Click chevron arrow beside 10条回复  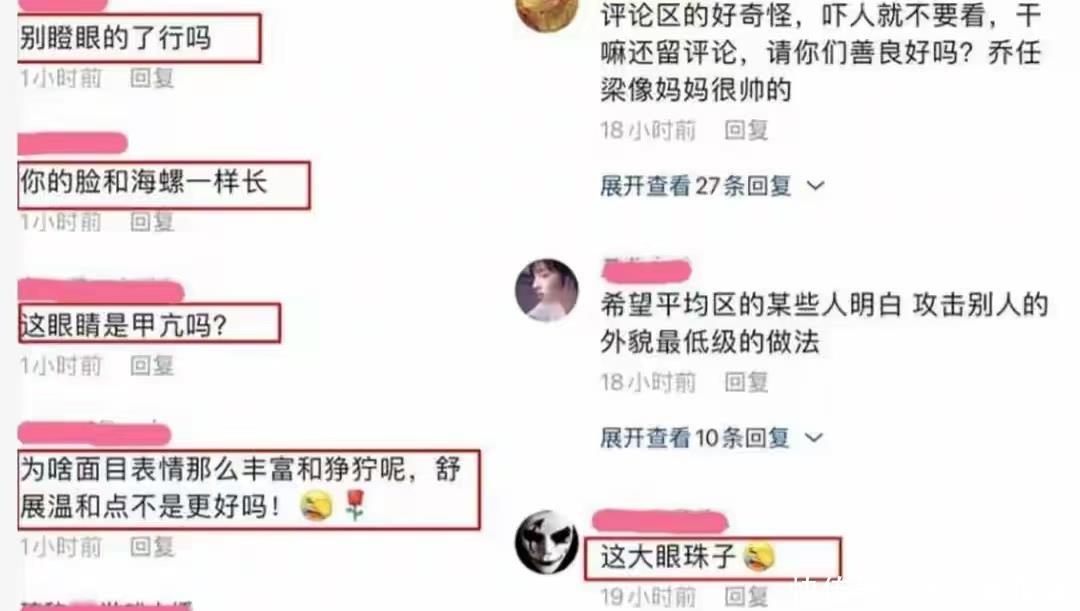tap(814, 437)
